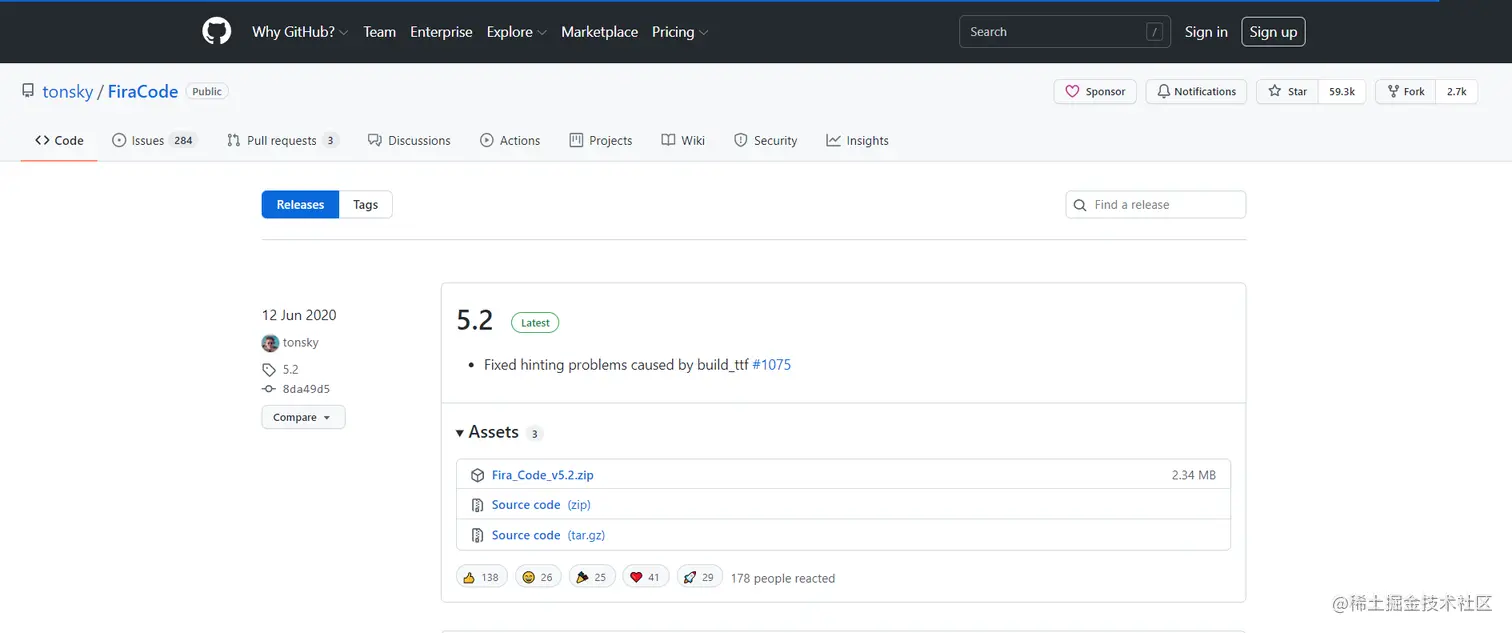Click the smile reaction 26
Viewport: 1512px width, 633px height.
[x=537, y=577]
